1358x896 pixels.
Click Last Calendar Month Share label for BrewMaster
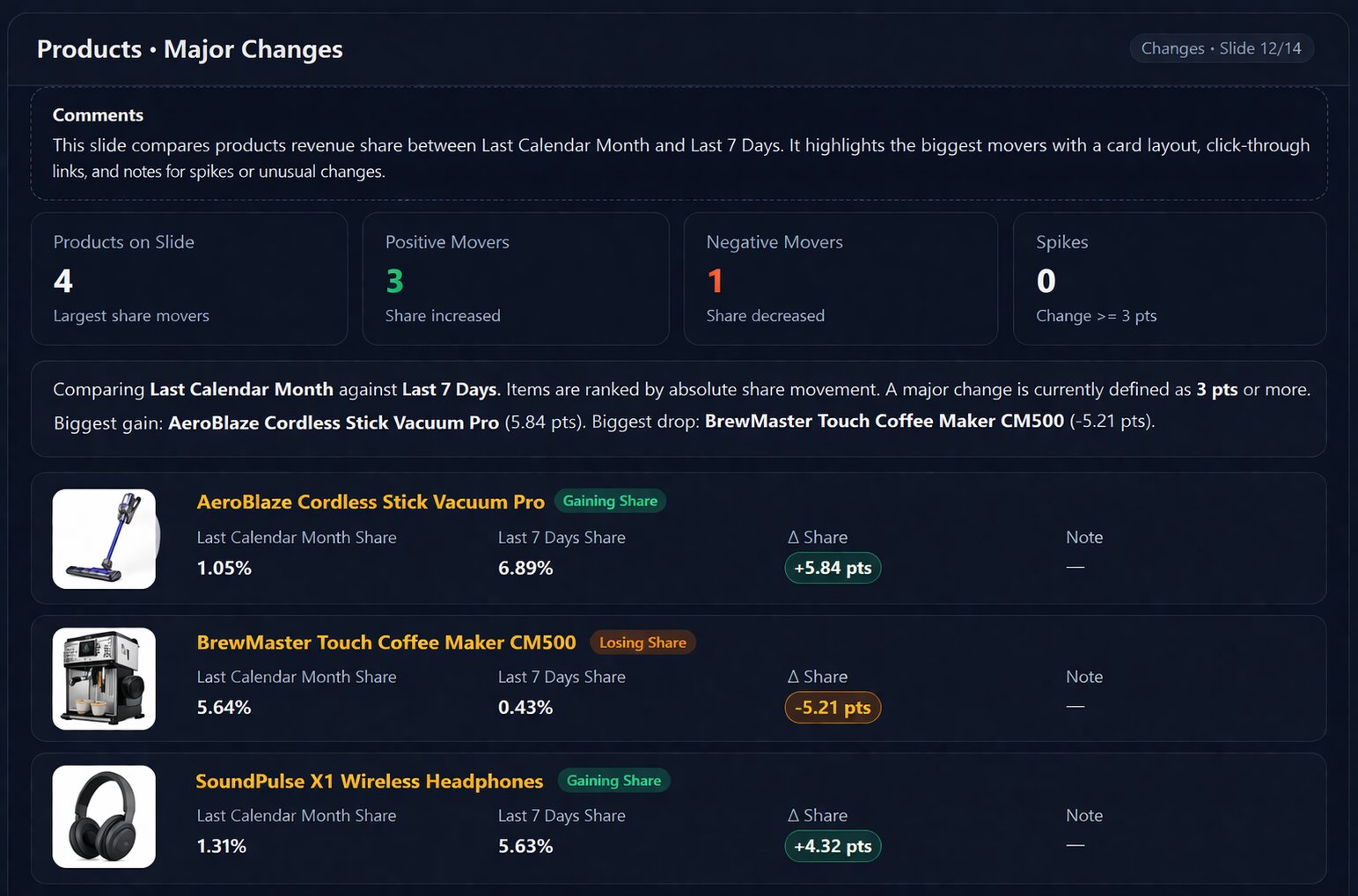click(297, 677)
